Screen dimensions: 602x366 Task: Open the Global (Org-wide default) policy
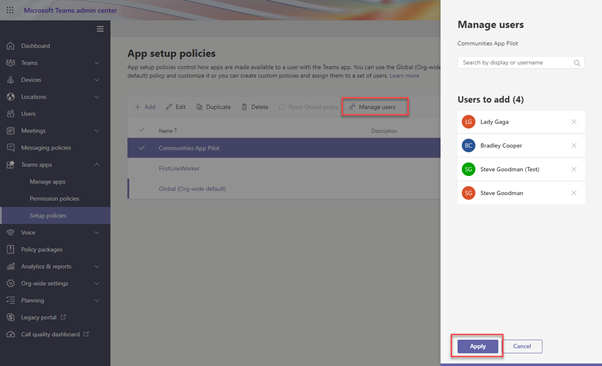coord(192,189)
